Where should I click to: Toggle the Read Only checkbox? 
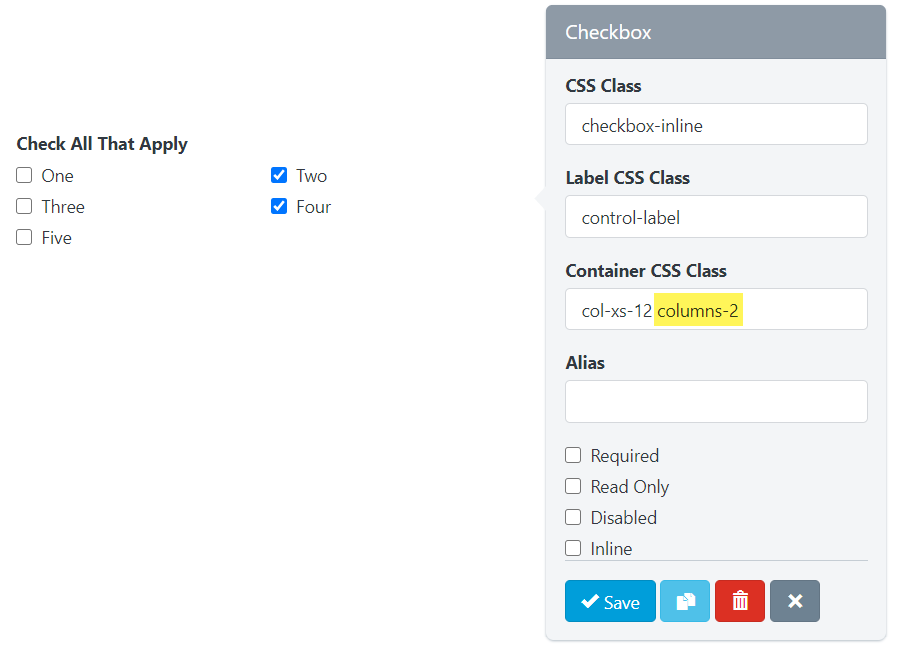573,487
